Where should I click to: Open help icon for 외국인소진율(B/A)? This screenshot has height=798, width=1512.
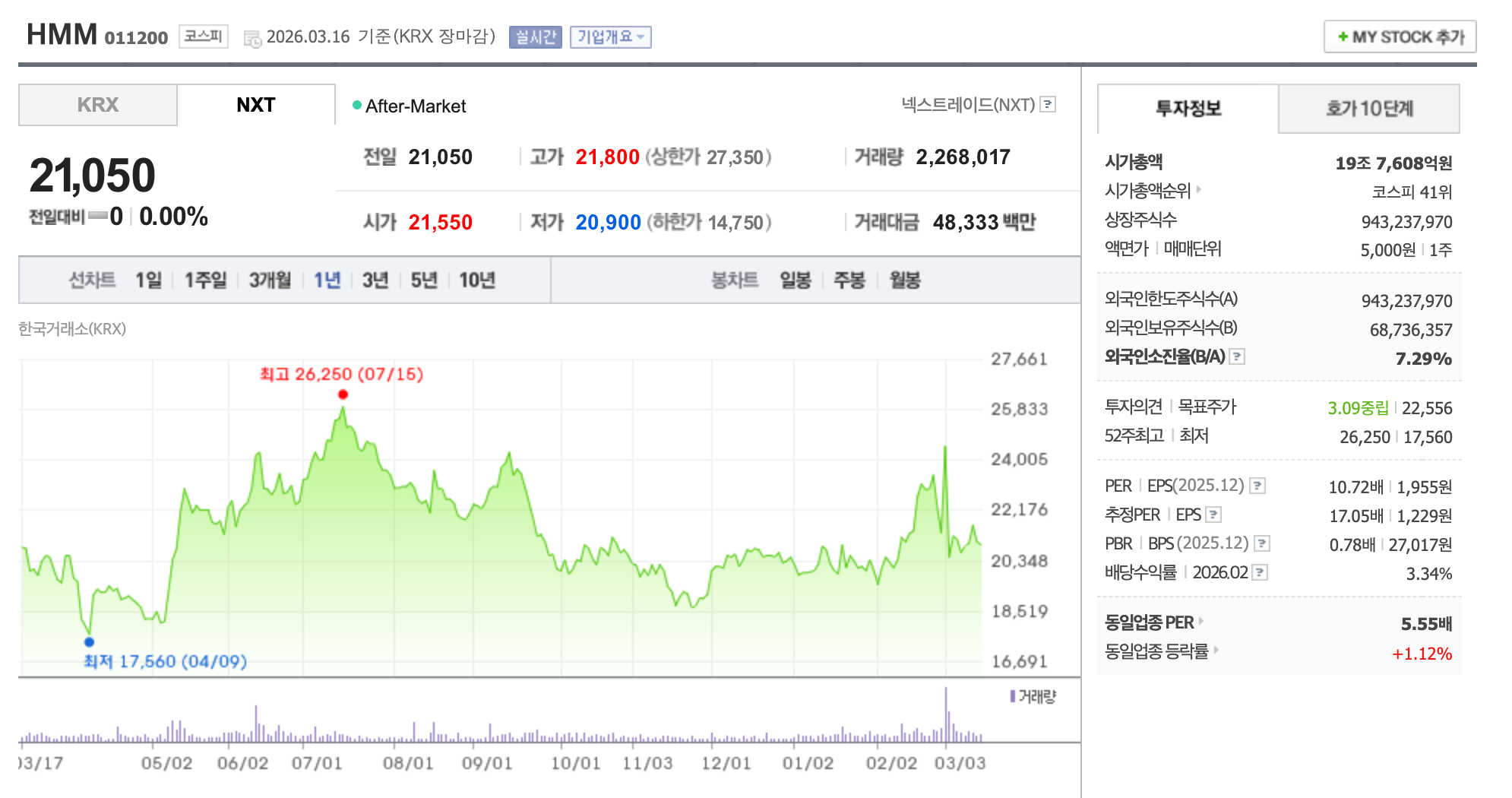click(x=1237, y=356)
